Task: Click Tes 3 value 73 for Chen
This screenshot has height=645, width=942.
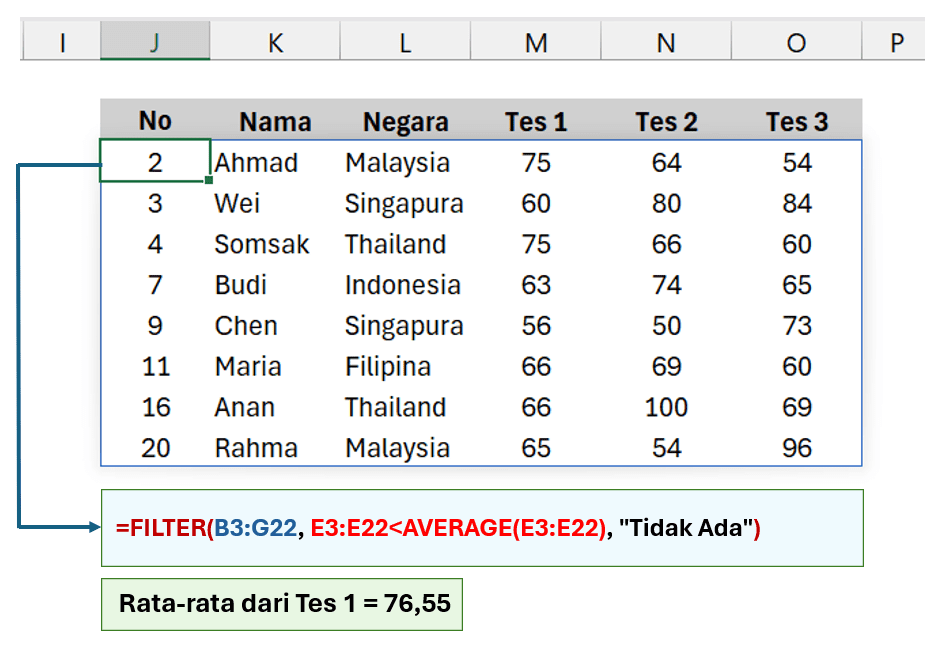Action: 797,326
